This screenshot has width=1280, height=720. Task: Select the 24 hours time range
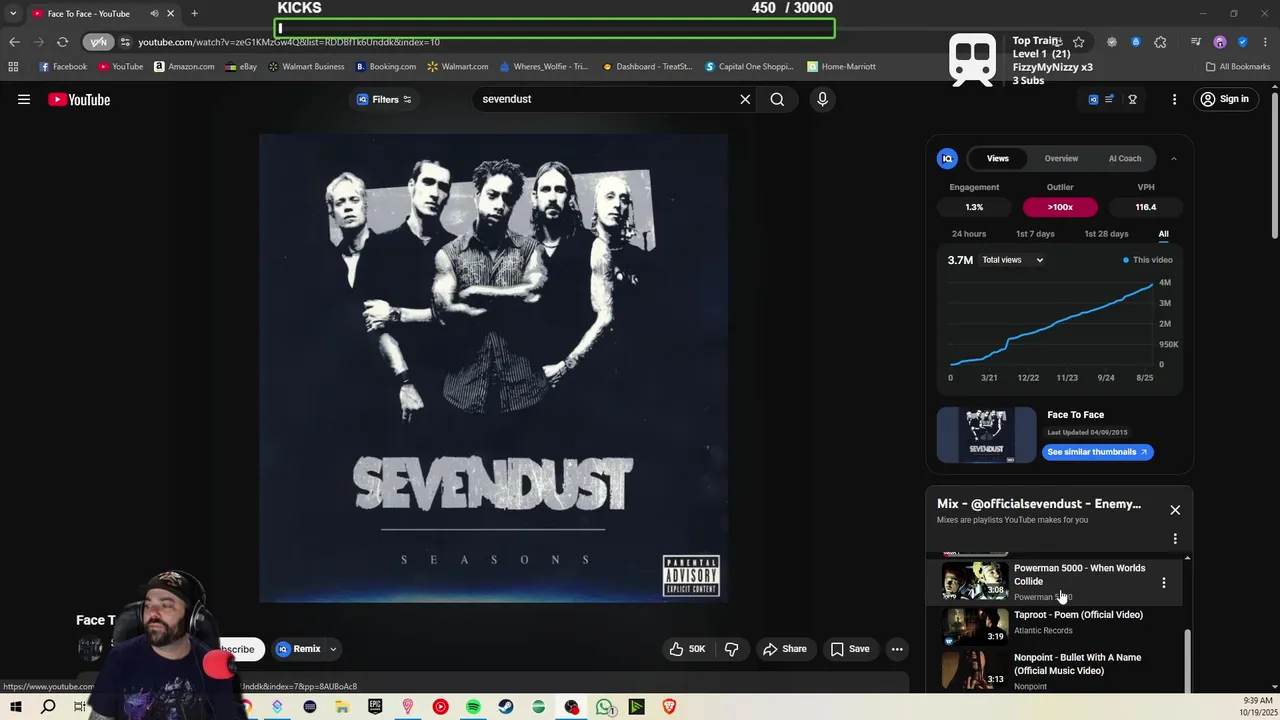[x=969, y=234]
